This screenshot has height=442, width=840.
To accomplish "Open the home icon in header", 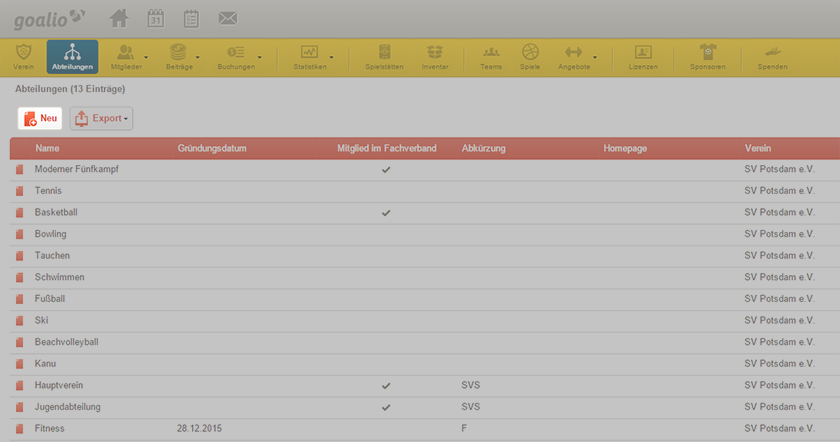I will tap(119, 19).
